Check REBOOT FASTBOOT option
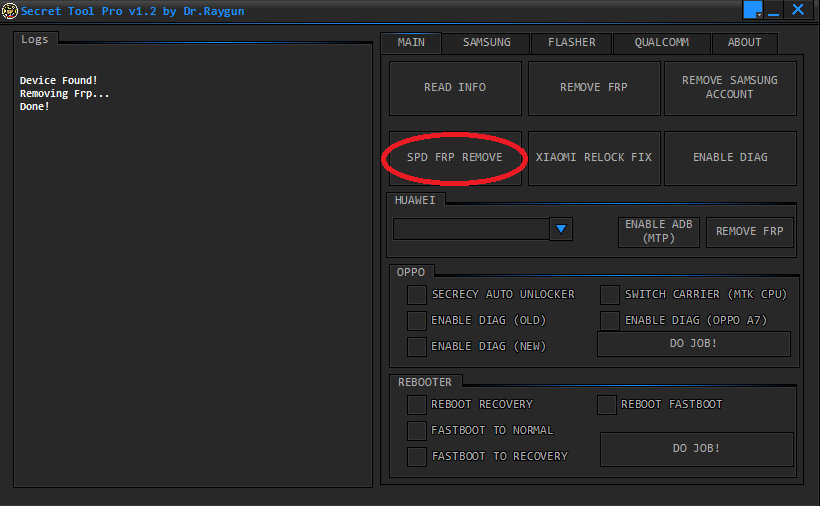The image size is (820, 506). 607,405
